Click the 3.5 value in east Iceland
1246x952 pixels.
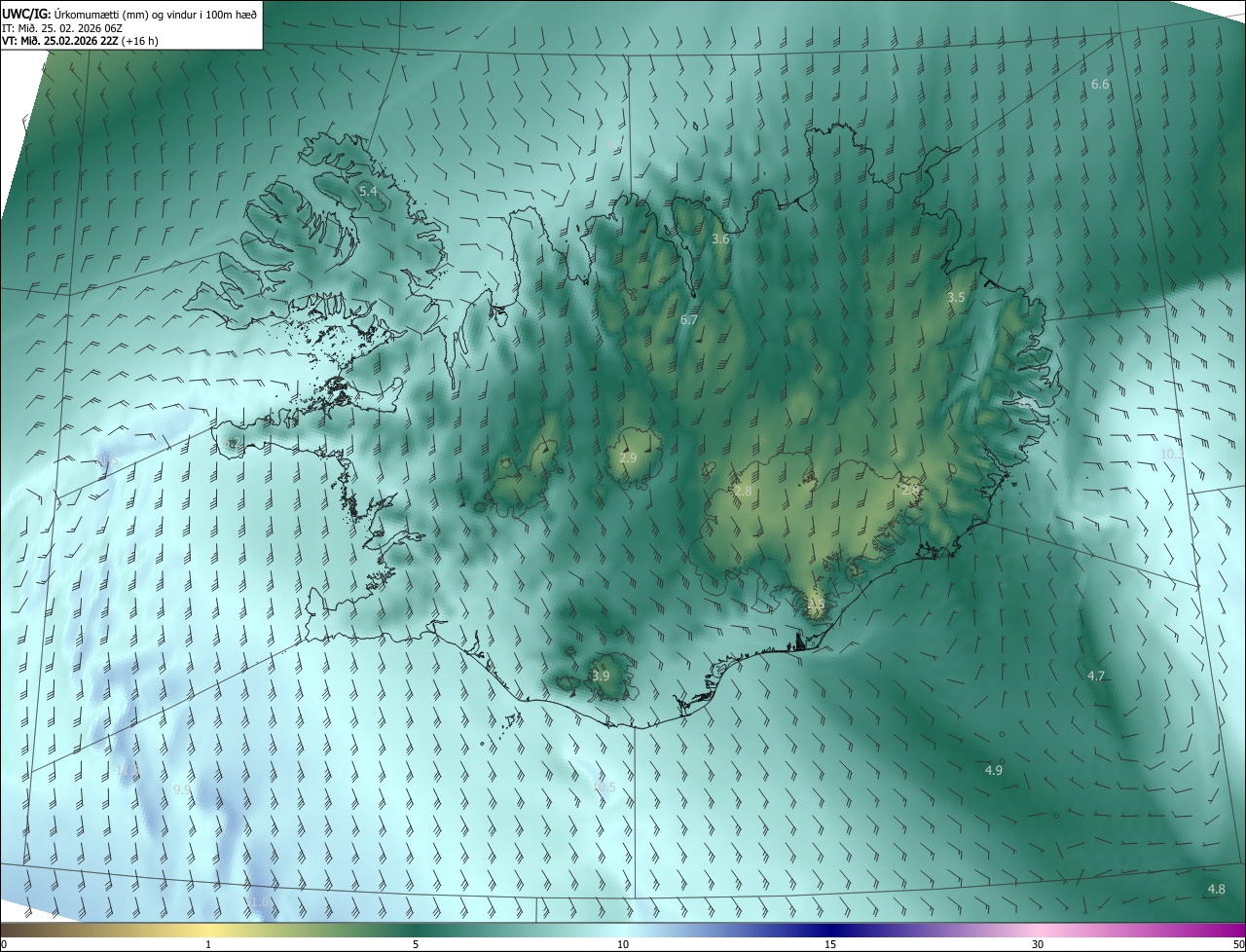point(956,297)
